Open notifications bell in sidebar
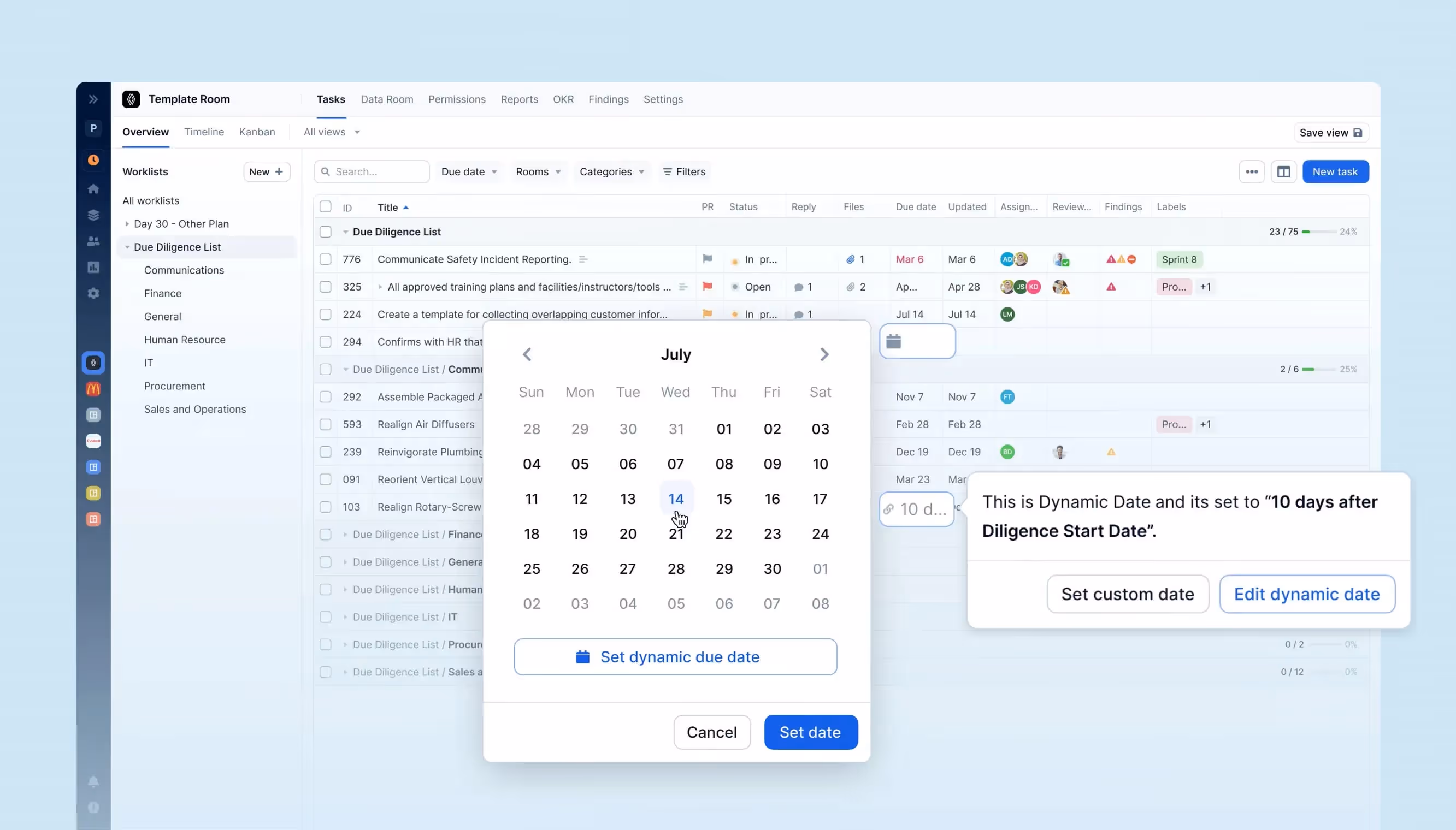This screenshot has height=830, width=1456. pos(93,781)
